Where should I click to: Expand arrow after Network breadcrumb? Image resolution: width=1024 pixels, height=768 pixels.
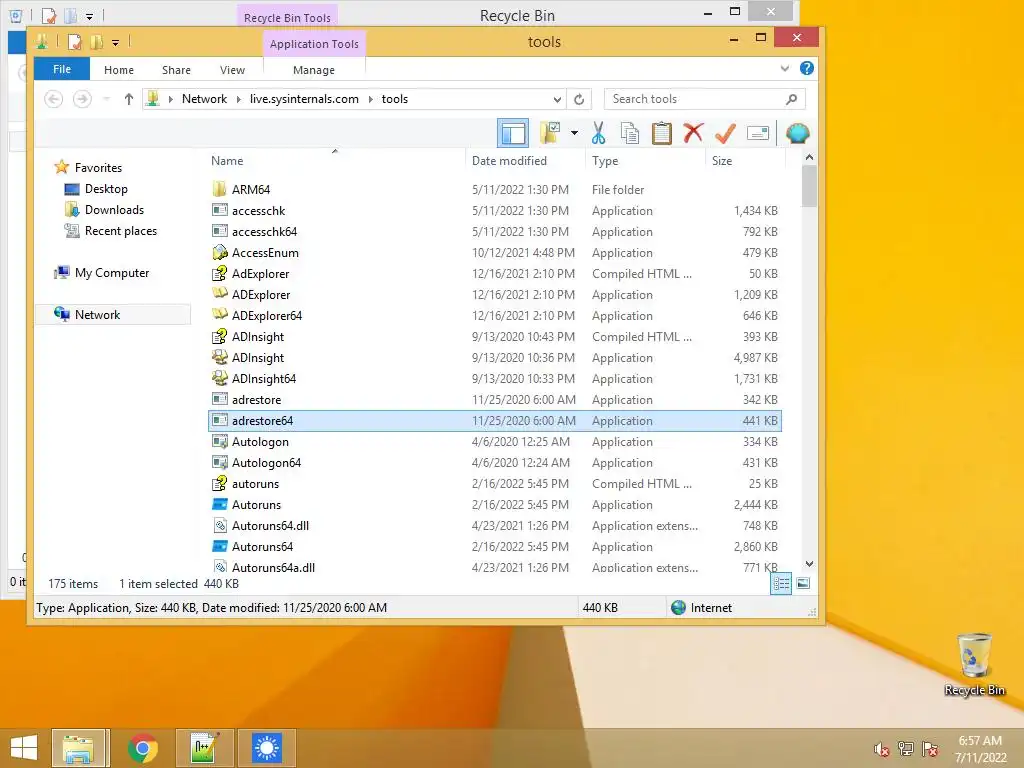coord(238,99)
